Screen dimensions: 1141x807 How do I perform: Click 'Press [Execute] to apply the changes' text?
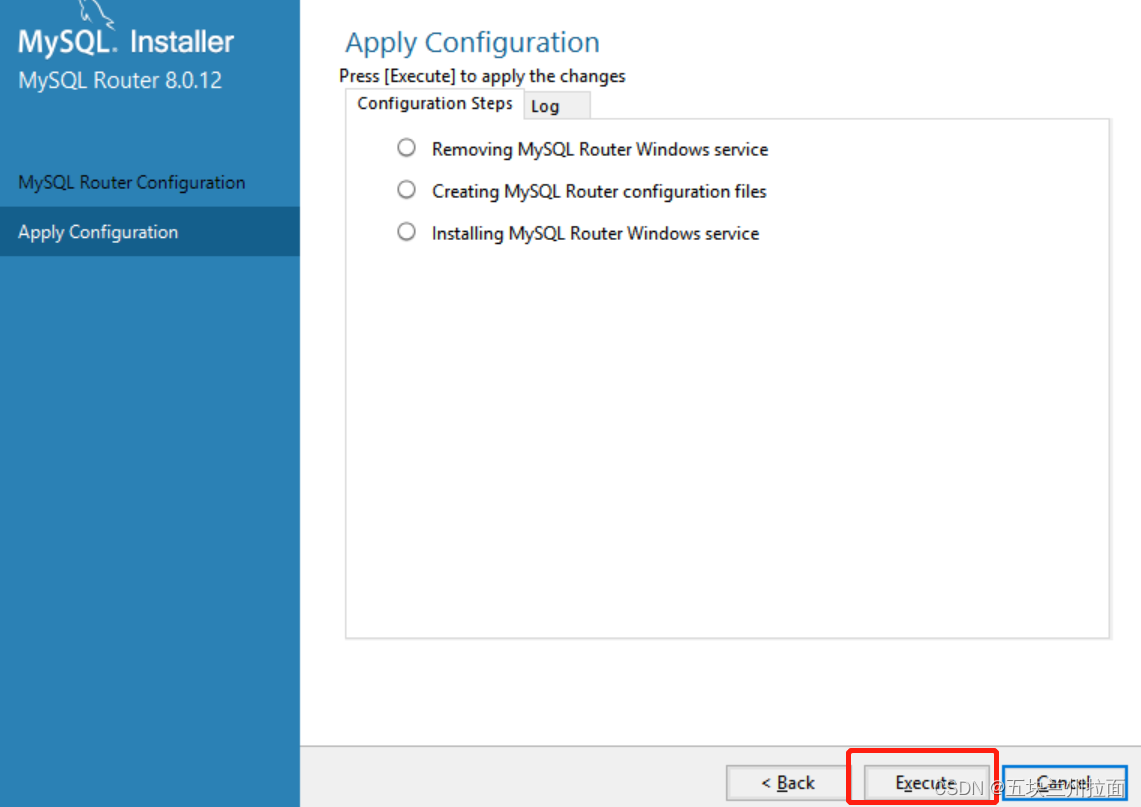click(482, 76)
